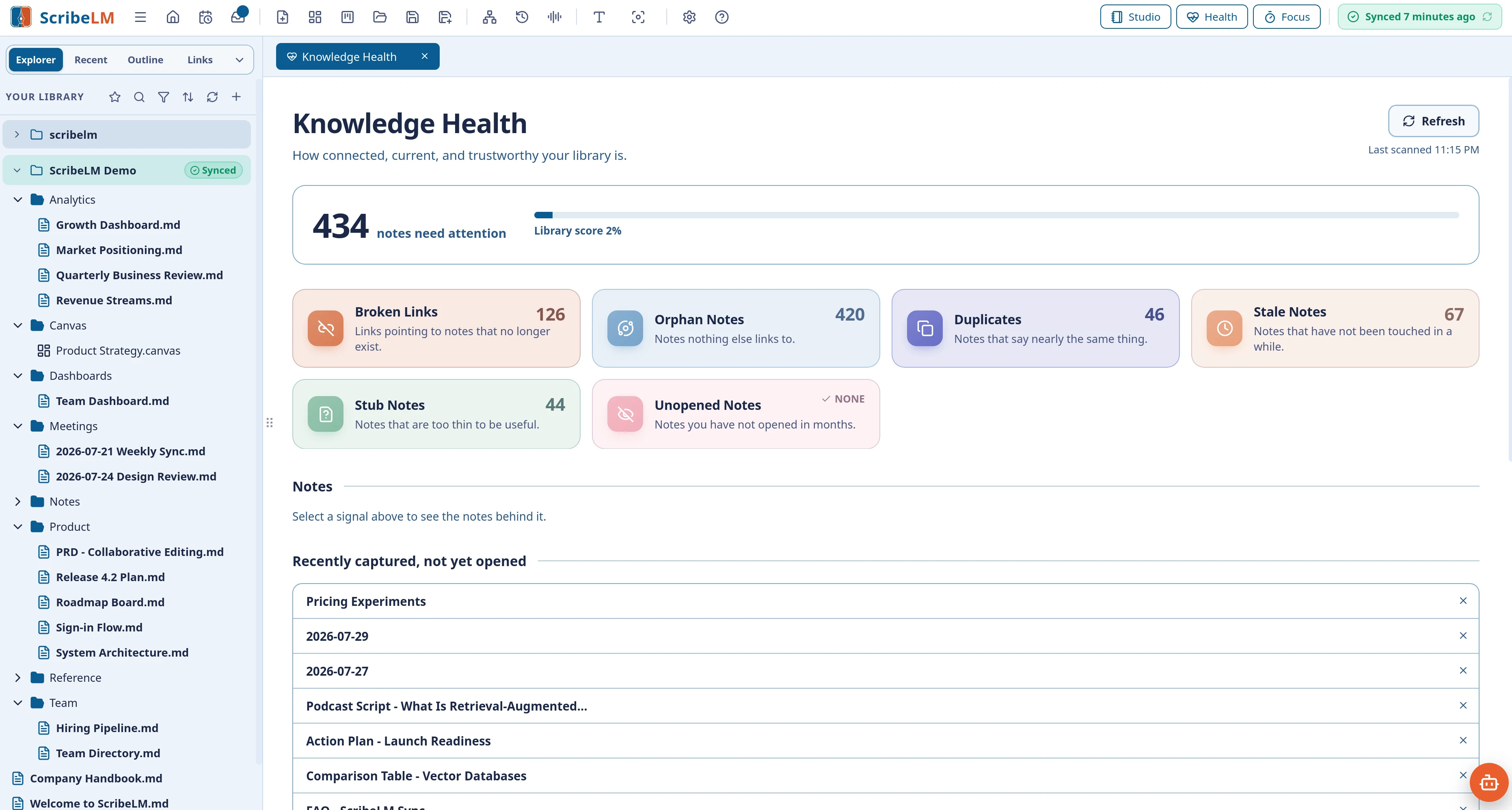Screen dimensions: 1512x810
Task: Refresh library with circular arrows icon
Action: 212,97
